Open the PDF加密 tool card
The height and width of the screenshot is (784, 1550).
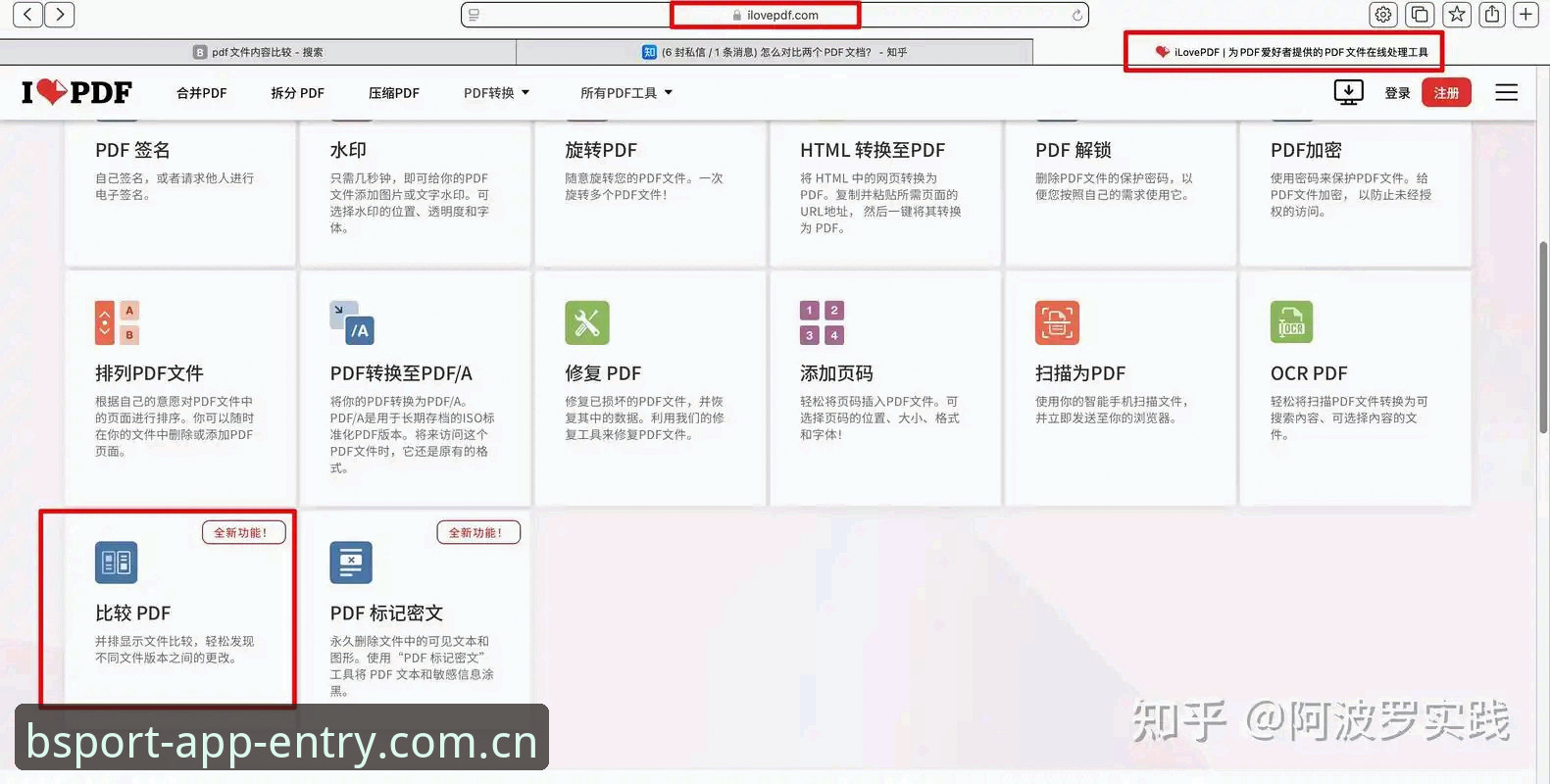coord(1355,192)
